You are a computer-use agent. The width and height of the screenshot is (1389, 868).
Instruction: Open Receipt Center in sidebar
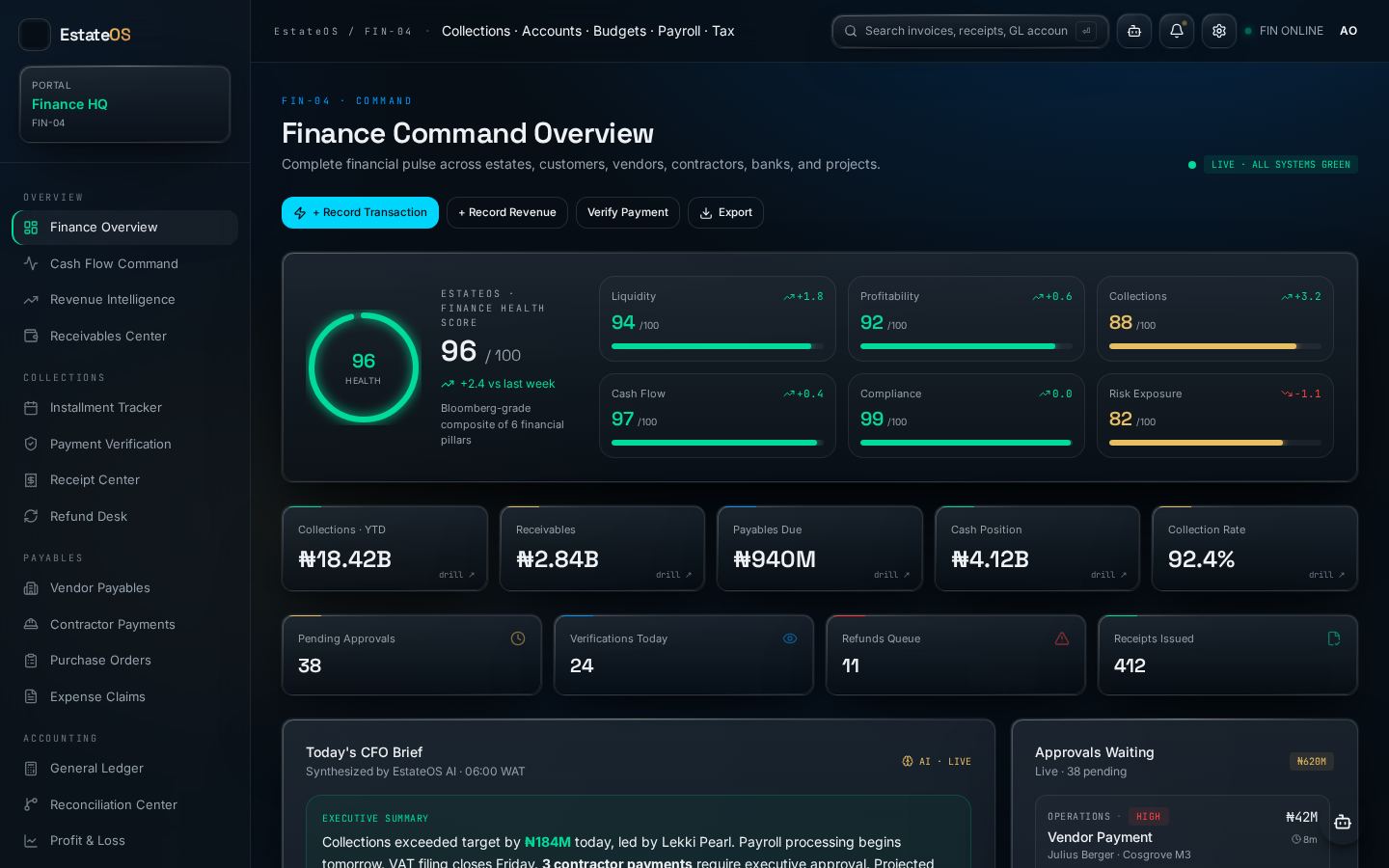coord(125,480)
